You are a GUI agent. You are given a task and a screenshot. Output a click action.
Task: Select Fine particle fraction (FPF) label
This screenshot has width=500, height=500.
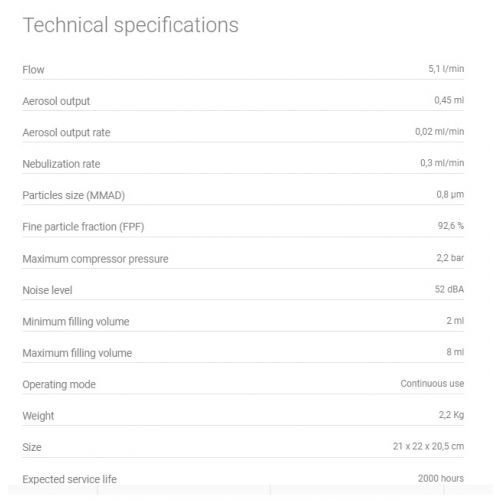(83, 227)
